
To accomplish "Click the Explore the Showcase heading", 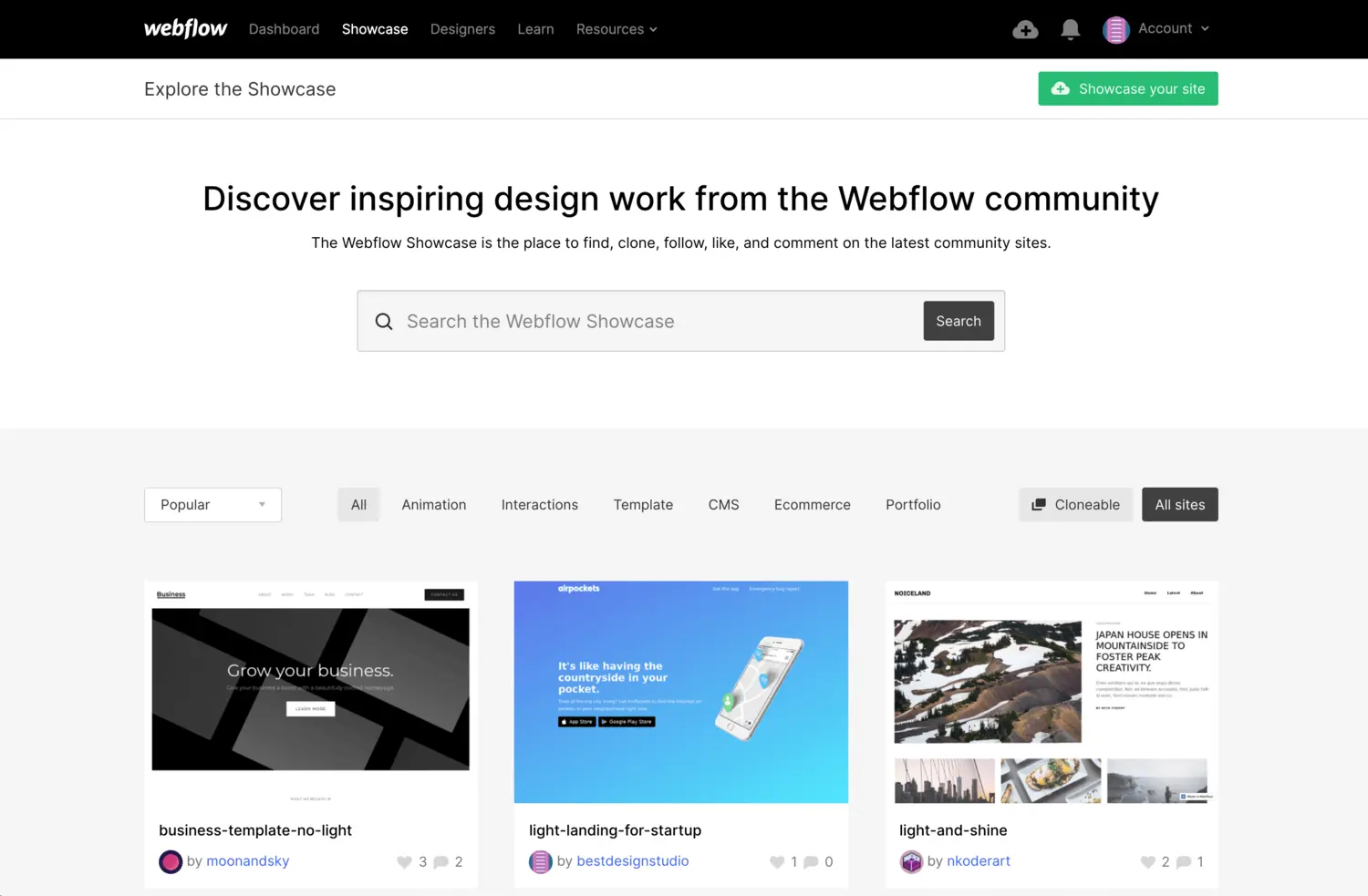I will (240, 89).
